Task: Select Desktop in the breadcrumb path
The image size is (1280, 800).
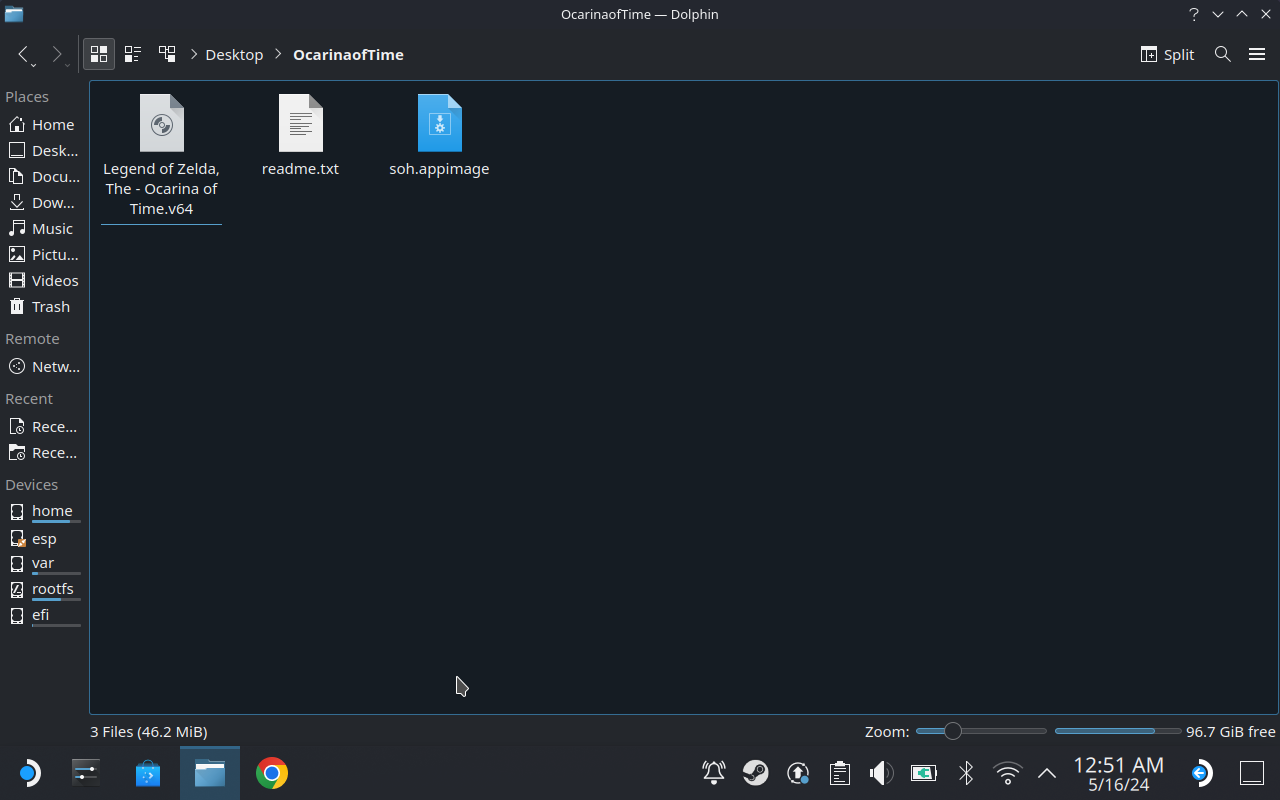Action: (x=234, y=54)
